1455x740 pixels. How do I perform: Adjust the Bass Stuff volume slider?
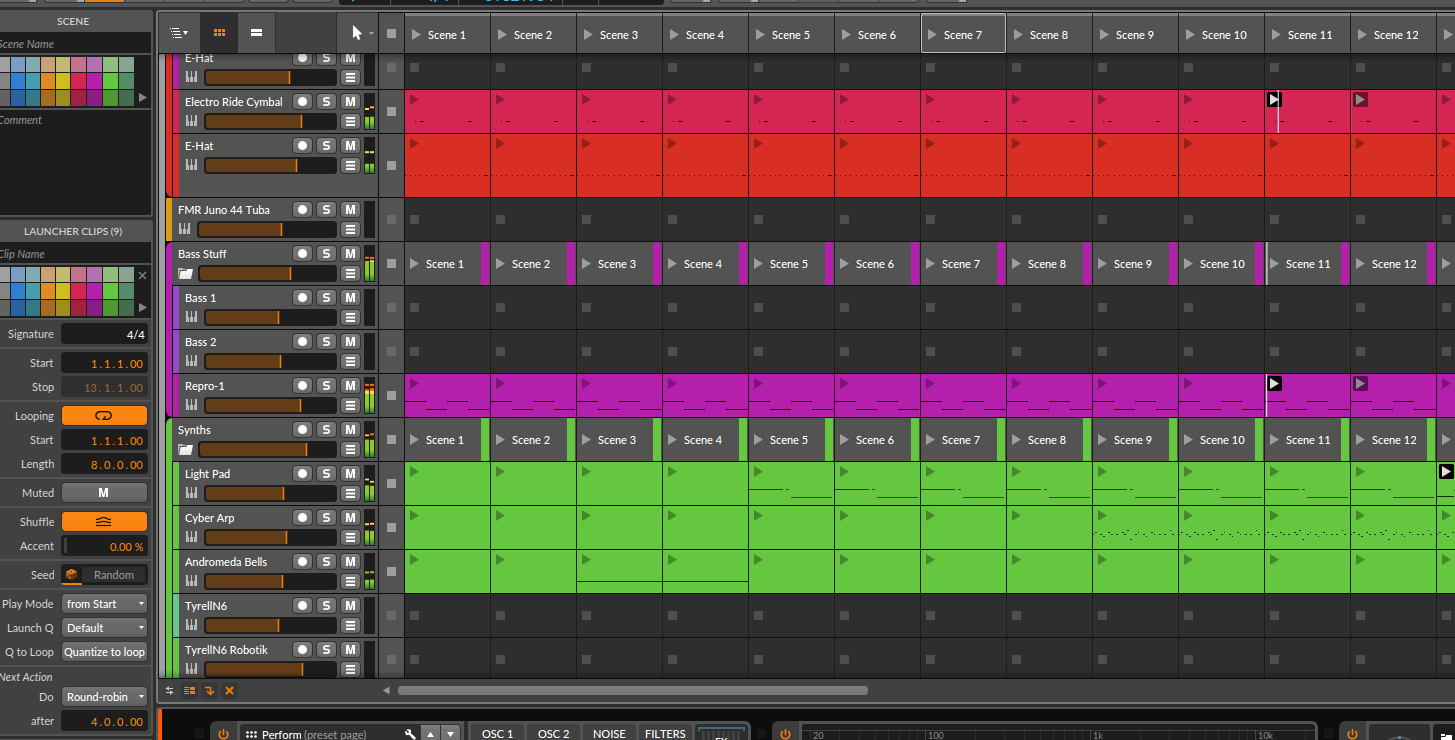(267, 273)
